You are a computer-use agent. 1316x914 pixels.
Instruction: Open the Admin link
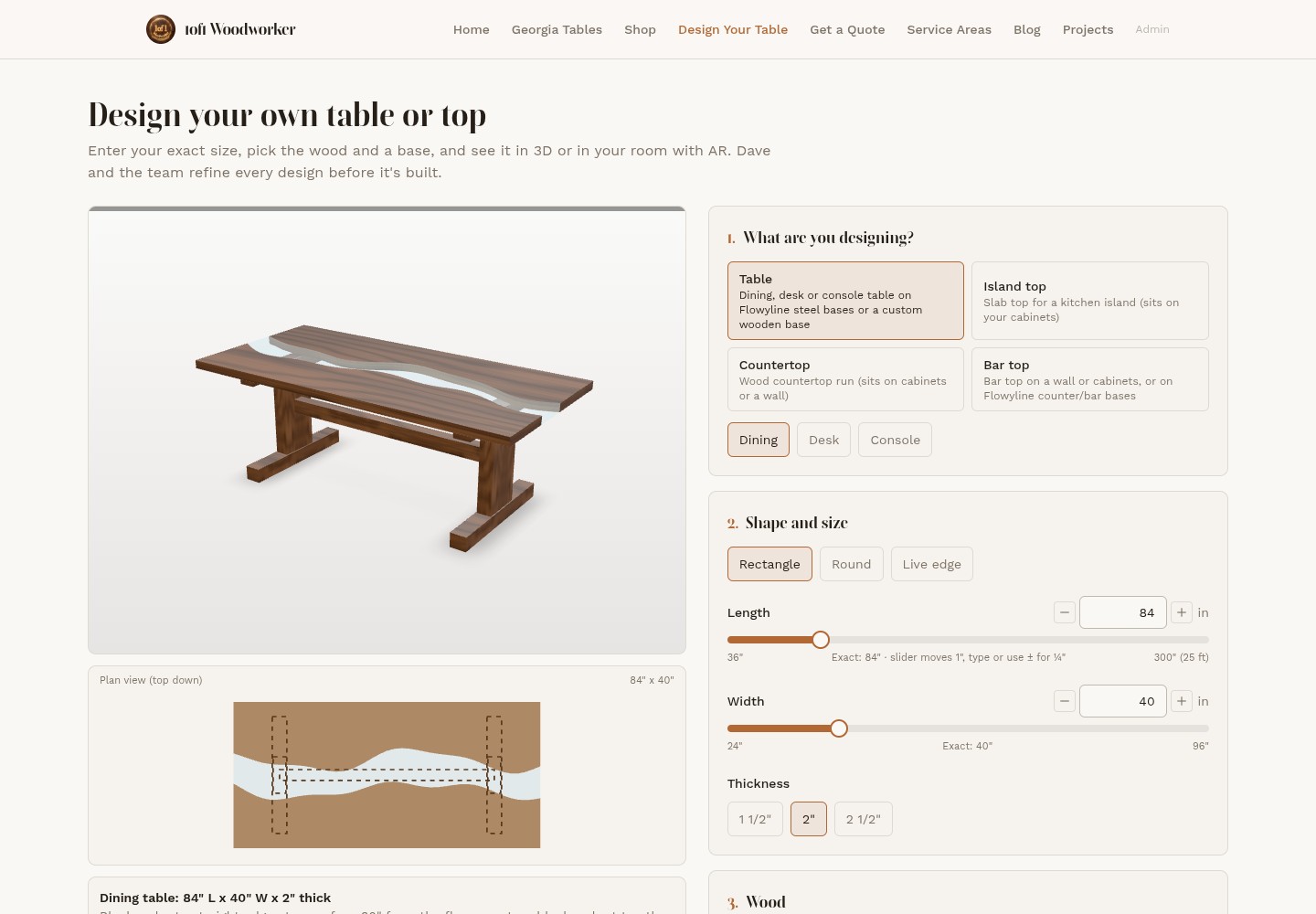coord(1152,29)
